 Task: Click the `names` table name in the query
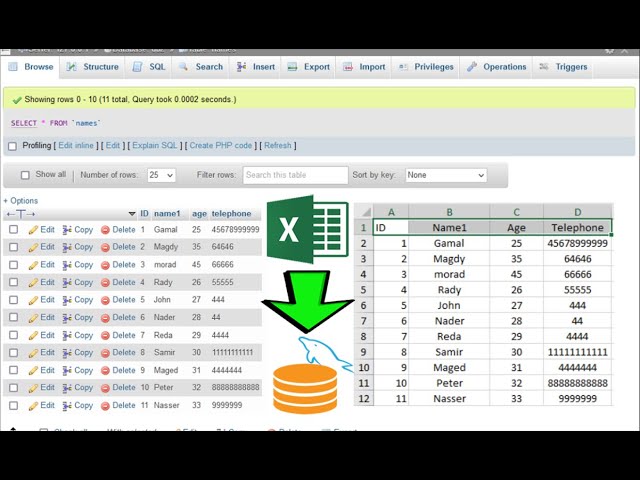[86, 123]
